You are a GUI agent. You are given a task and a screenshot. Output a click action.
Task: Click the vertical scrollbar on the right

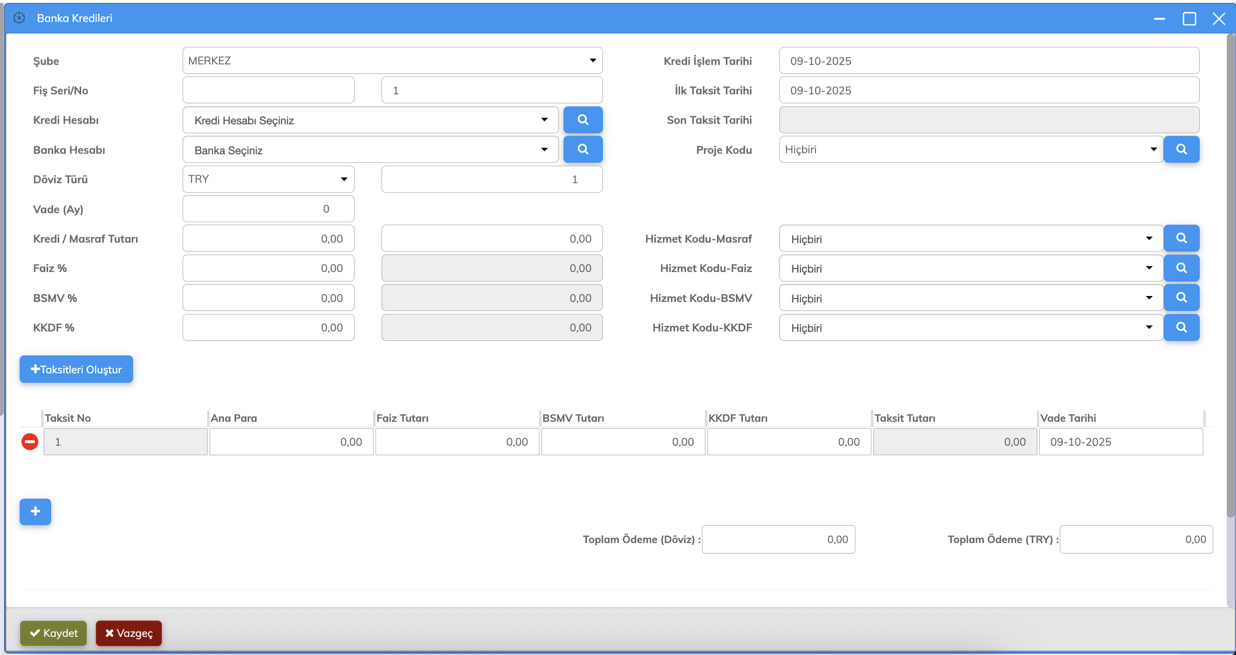pyautogui.click(x=1230, y=300)
